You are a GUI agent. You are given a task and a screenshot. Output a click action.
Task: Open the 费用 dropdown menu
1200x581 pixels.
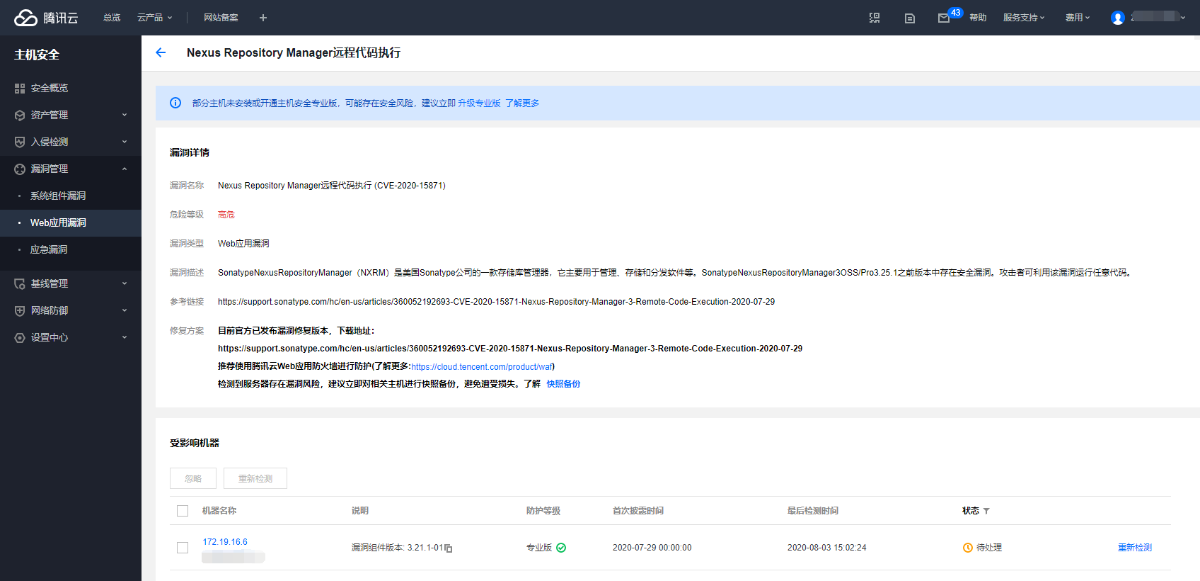[x=1077, y=17]
